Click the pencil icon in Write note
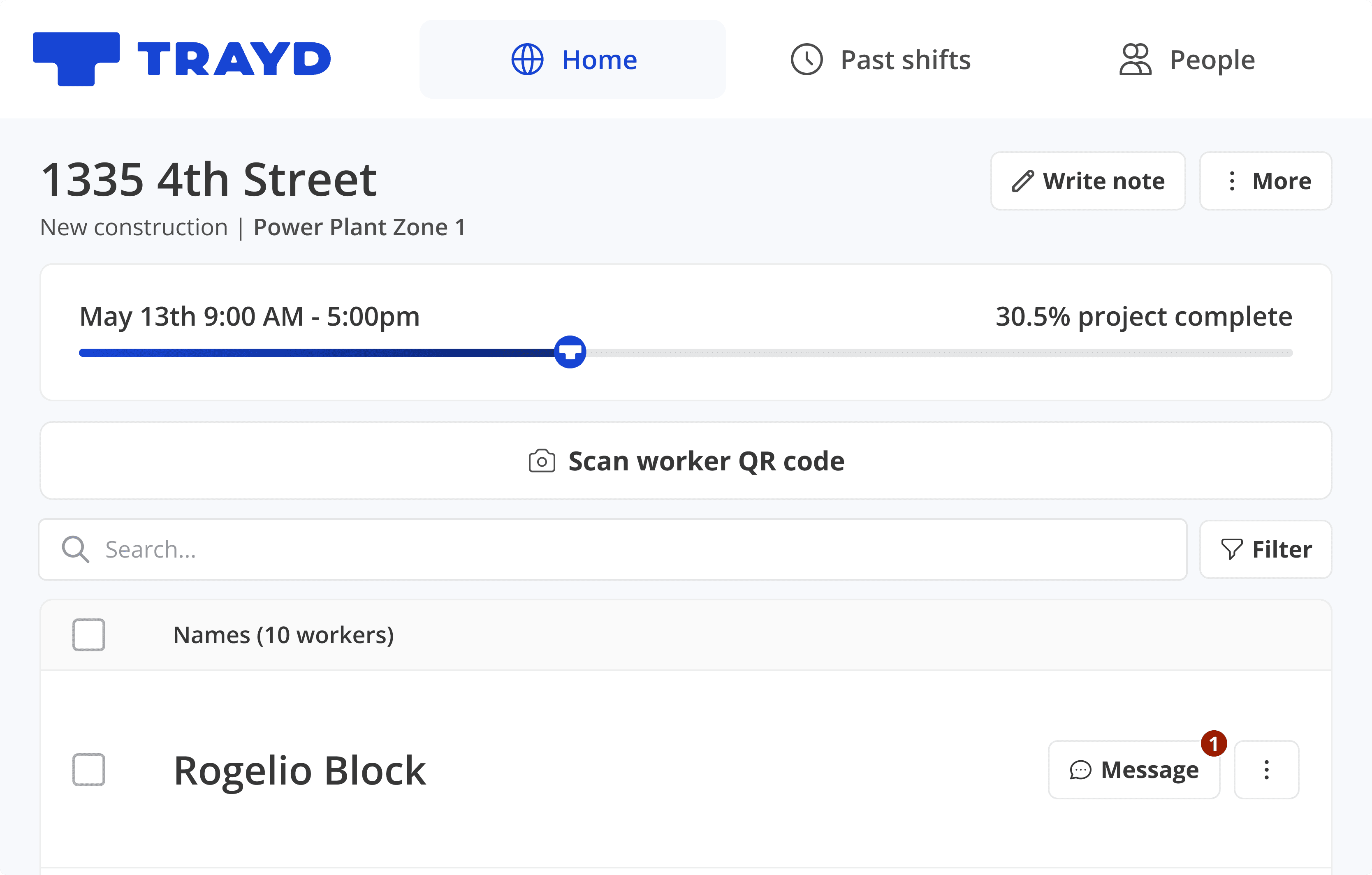1372x875 pixels. [x=1023, y=181]
